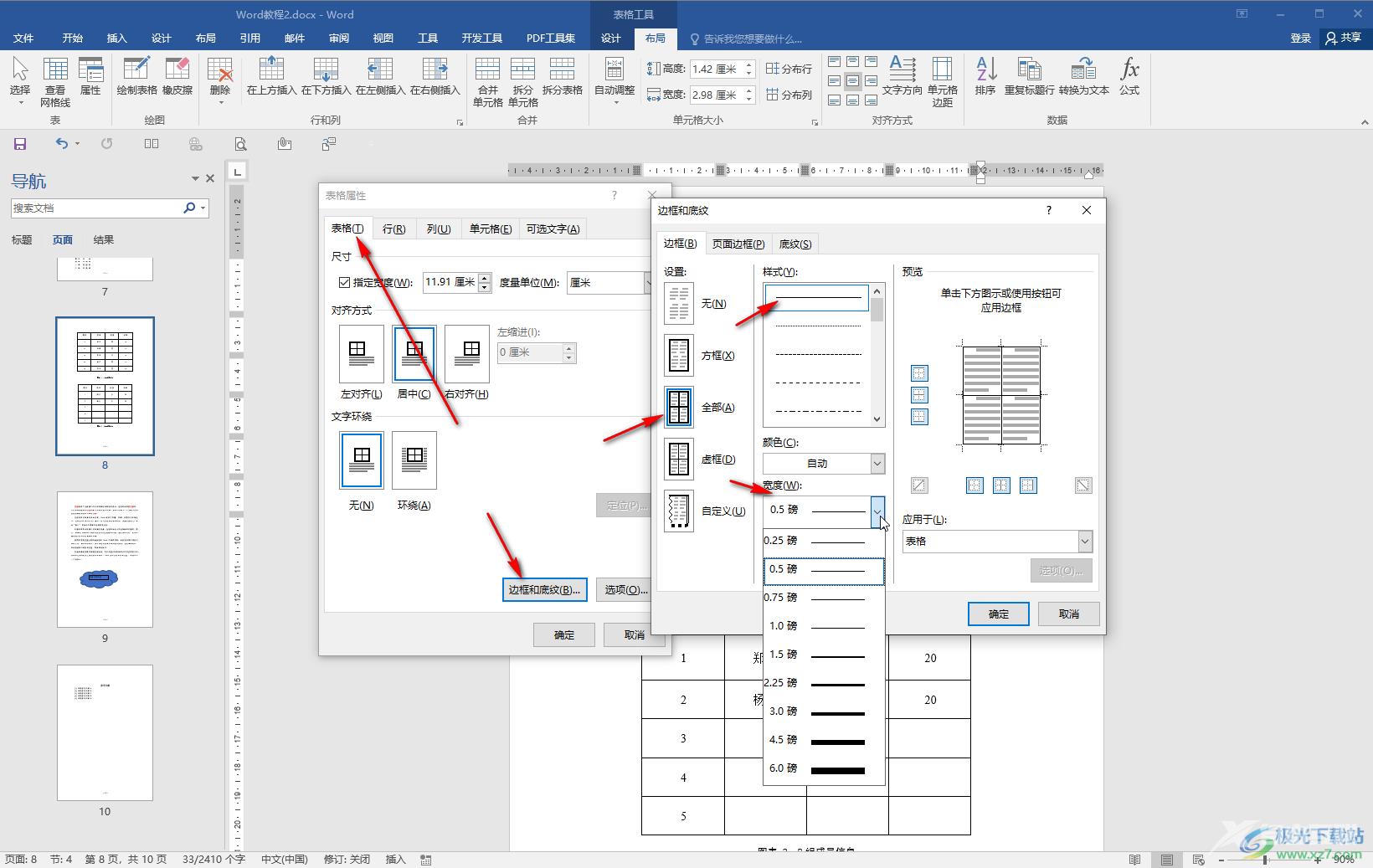Toggle 指定宽度 preferred width checkbox

[x=344, y=283]
